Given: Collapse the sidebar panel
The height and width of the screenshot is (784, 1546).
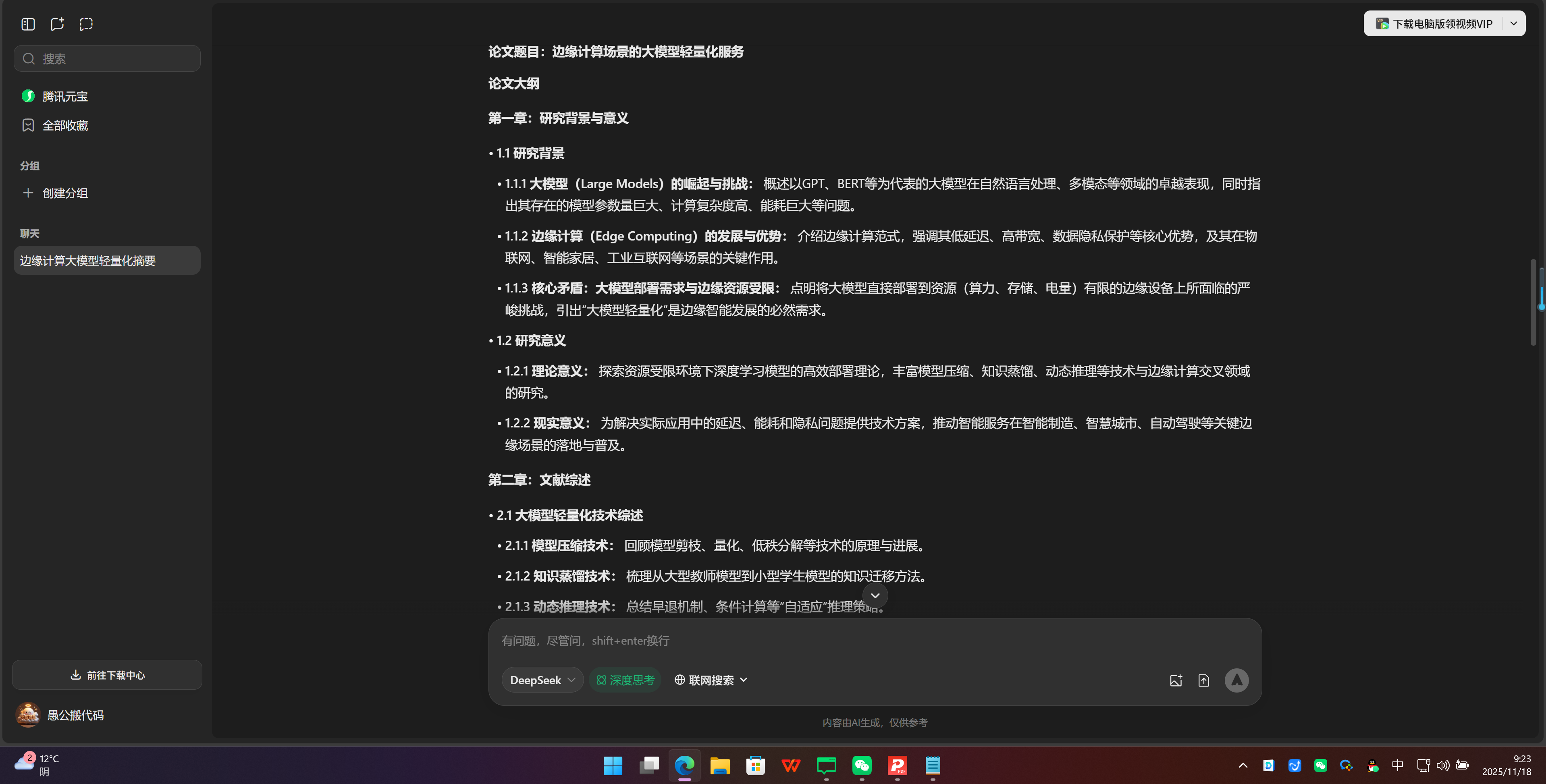Looking at the screenshot, I should point(27,24).
